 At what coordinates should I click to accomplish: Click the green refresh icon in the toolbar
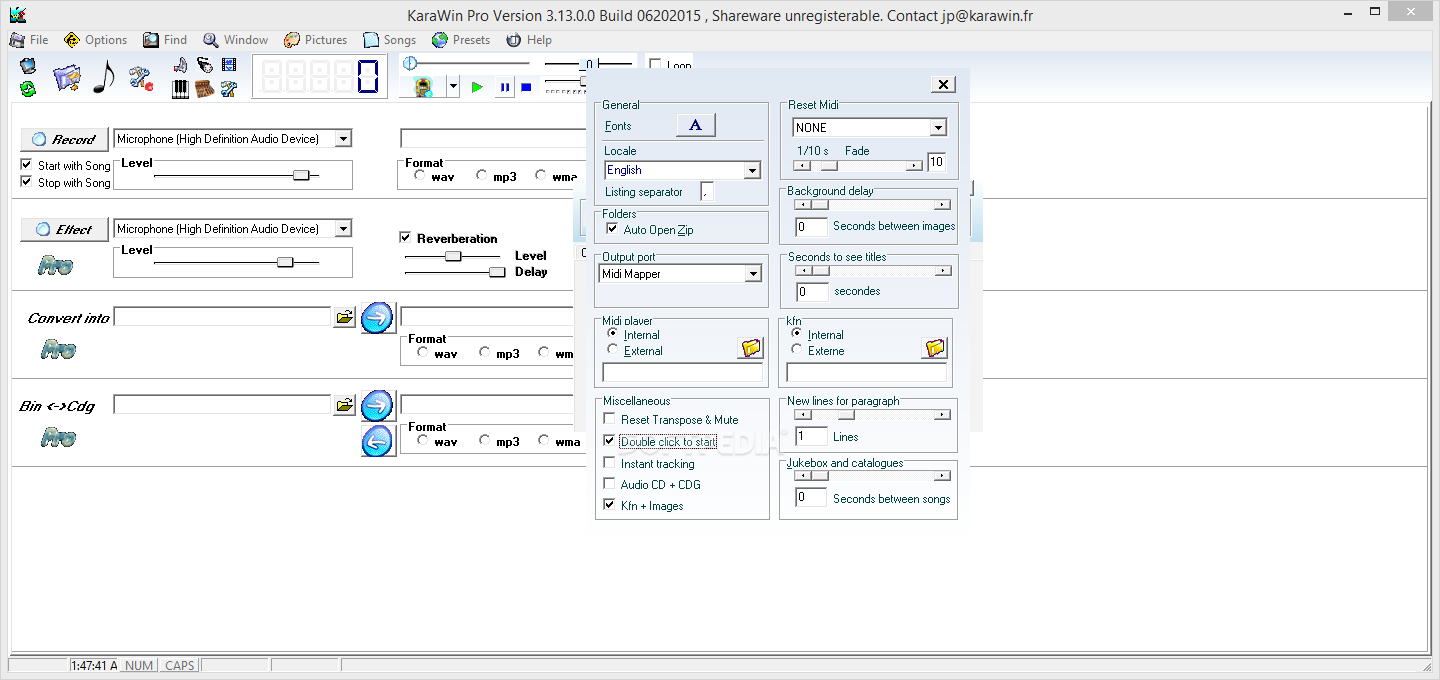click(x=28, y=89)
